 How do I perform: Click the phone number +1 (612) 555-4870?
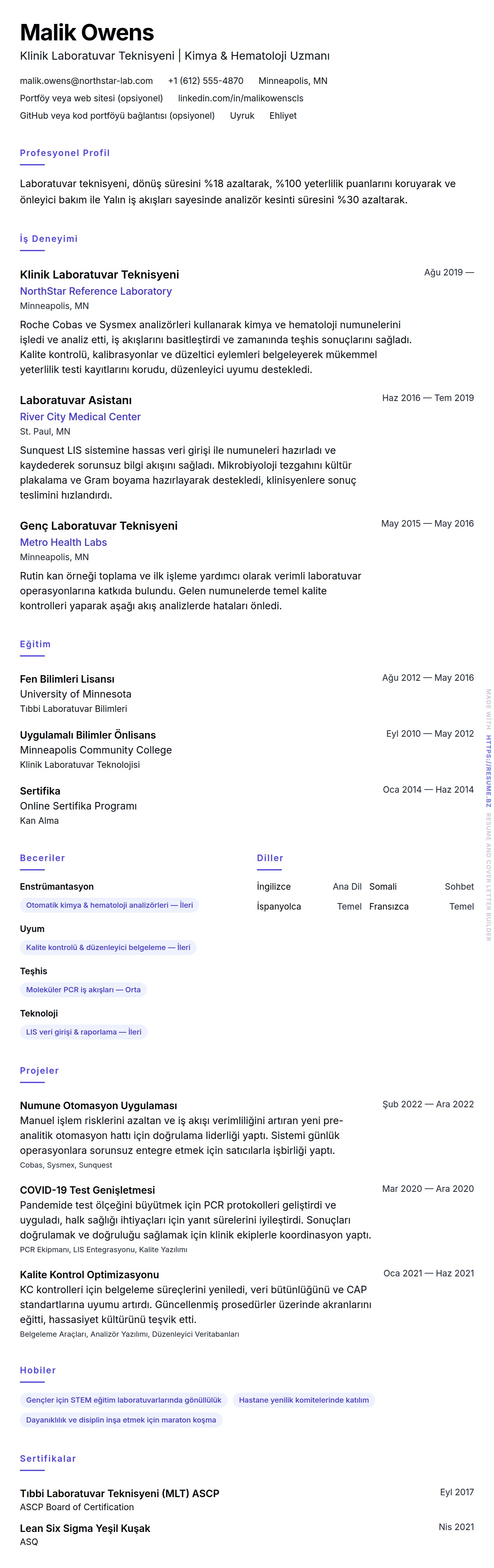click(x=205, y=81)
